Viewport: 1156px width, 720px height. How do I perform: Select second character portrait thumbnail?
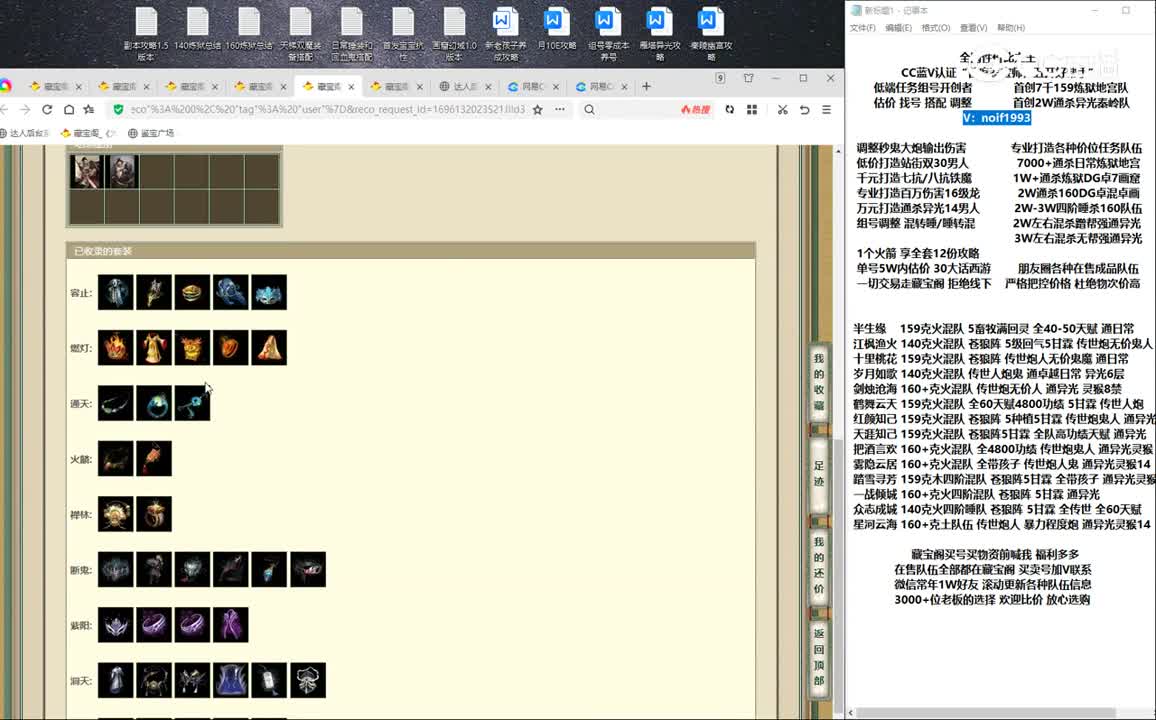pyautogui.click(x=122, y=172)
